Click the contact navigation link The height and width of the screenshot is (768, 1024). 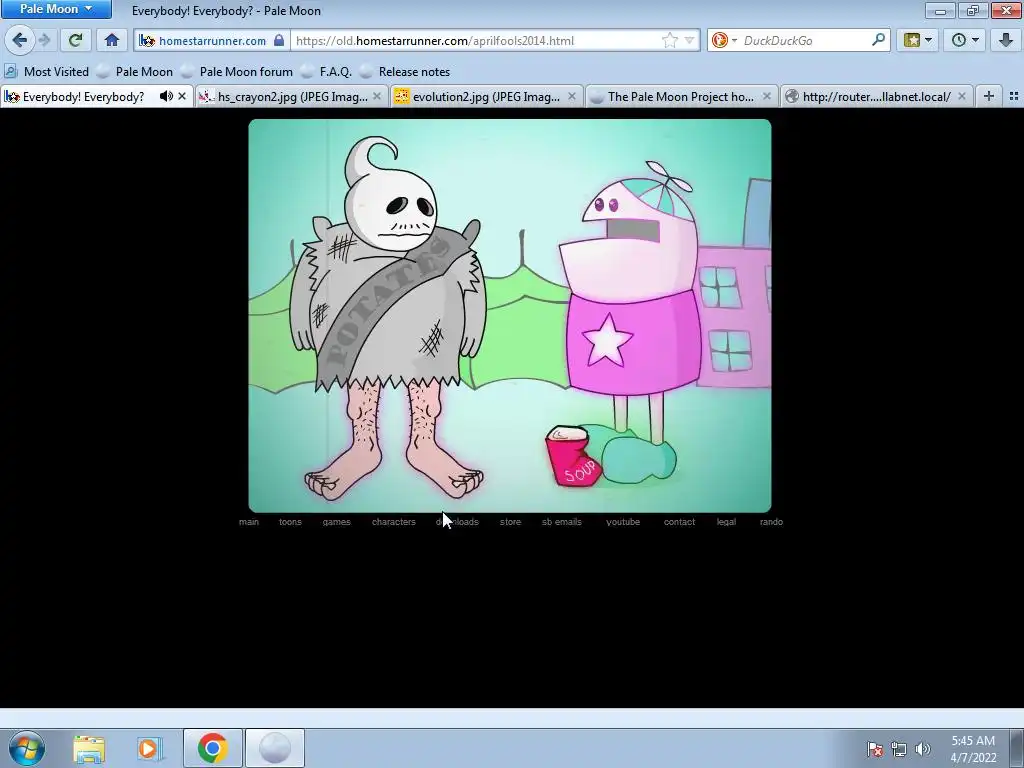pos(679,522)
